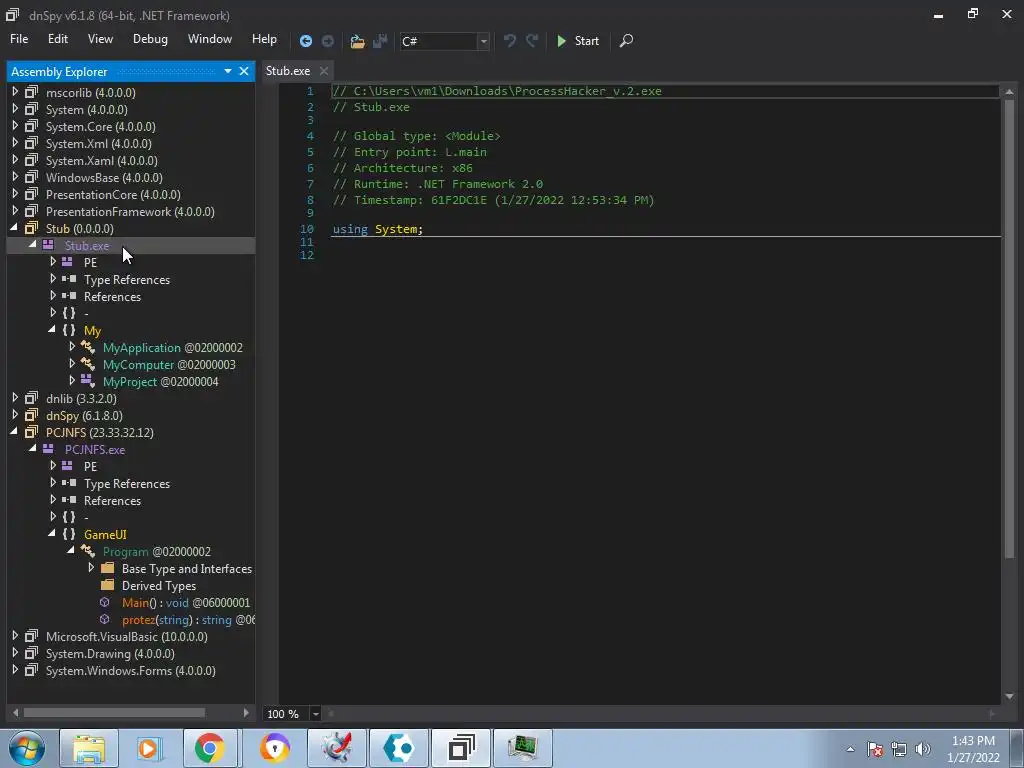Collapse the My namespace node
Screen dimensions: 1024x768
pyautogui.click(x=52, y=330)
